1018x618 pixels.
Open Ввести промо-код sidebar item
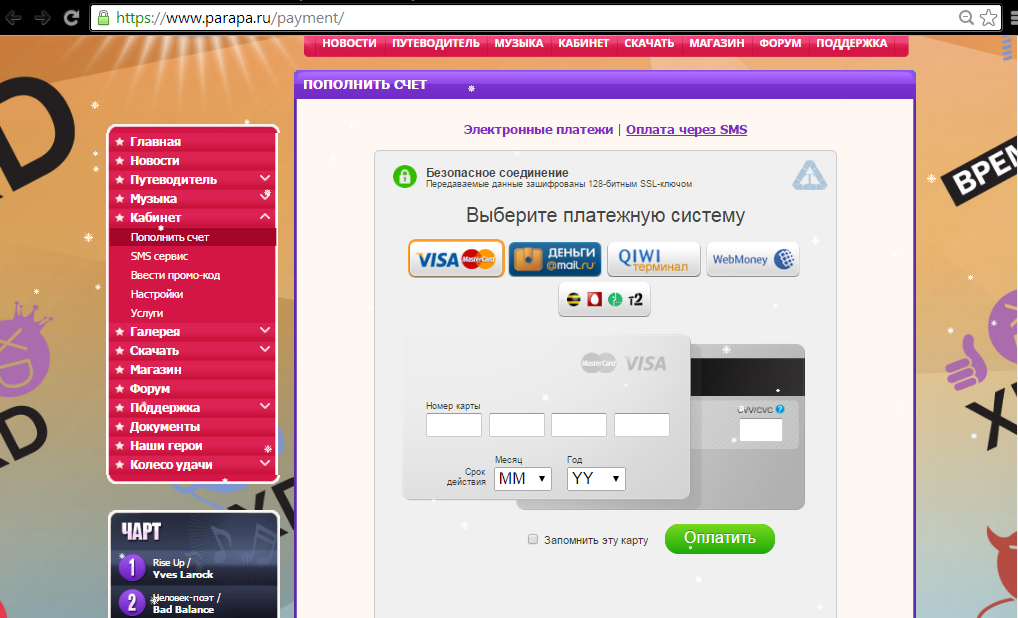pos(175,275)
